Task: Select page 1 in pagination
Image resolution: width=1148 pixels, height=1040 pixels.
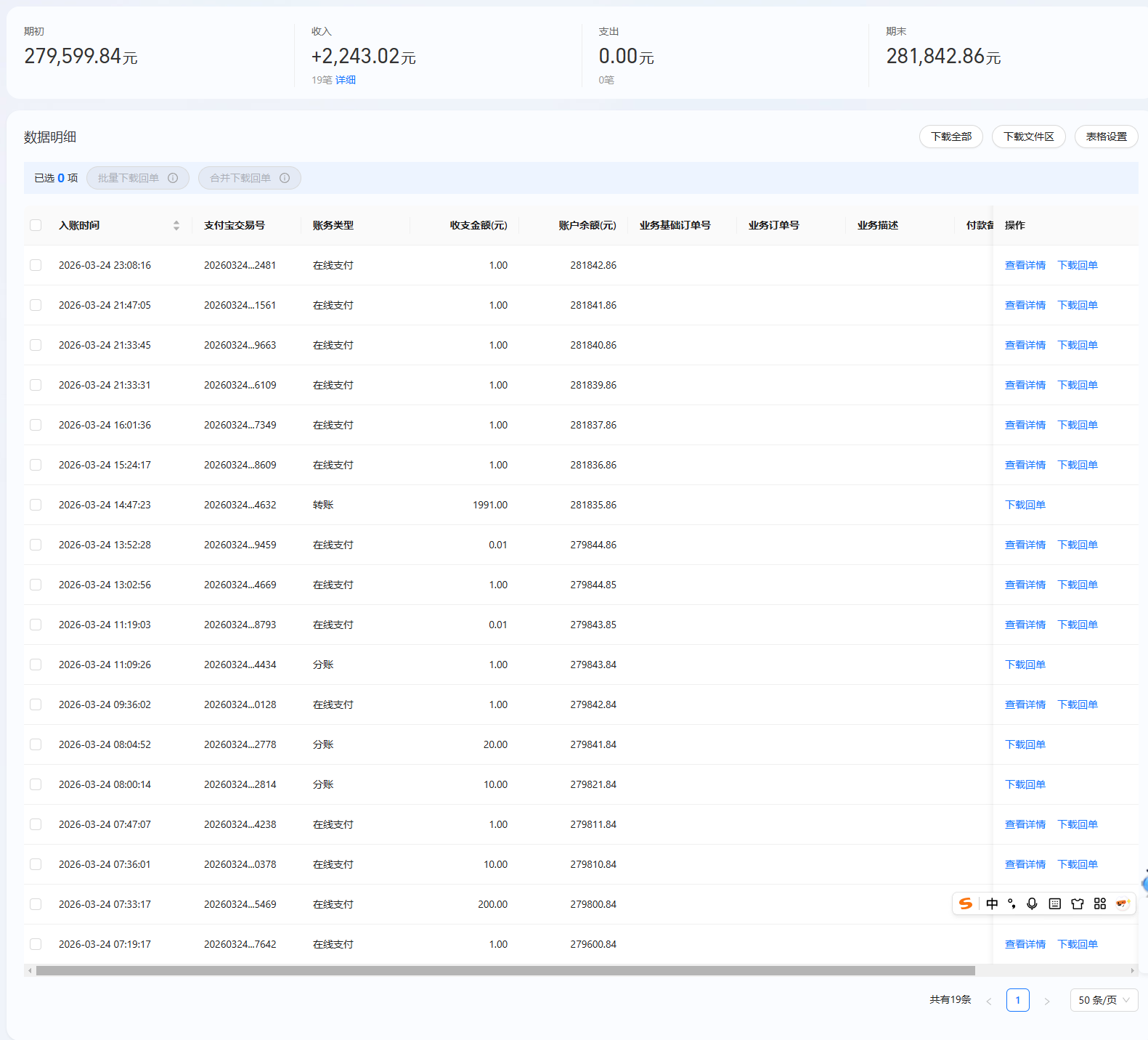Action: pyautogui.click(x=1017, y=1000)
